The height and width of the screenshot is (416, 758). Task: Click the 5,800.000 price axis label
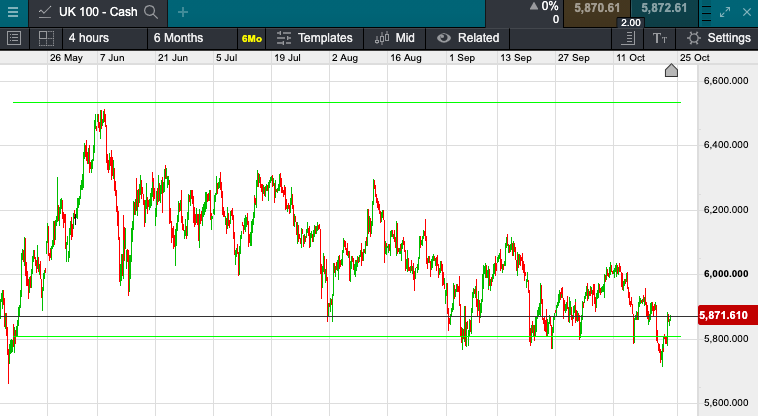[x=726, y=339]
